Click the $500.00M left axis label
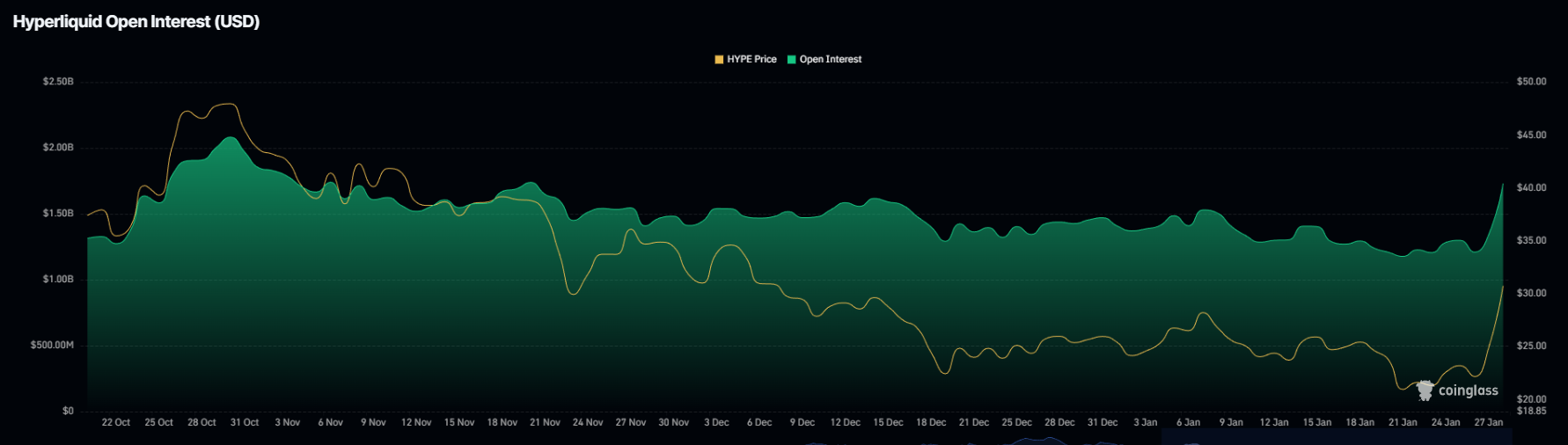The image size is (1568, 445). (x=52, y=346)
